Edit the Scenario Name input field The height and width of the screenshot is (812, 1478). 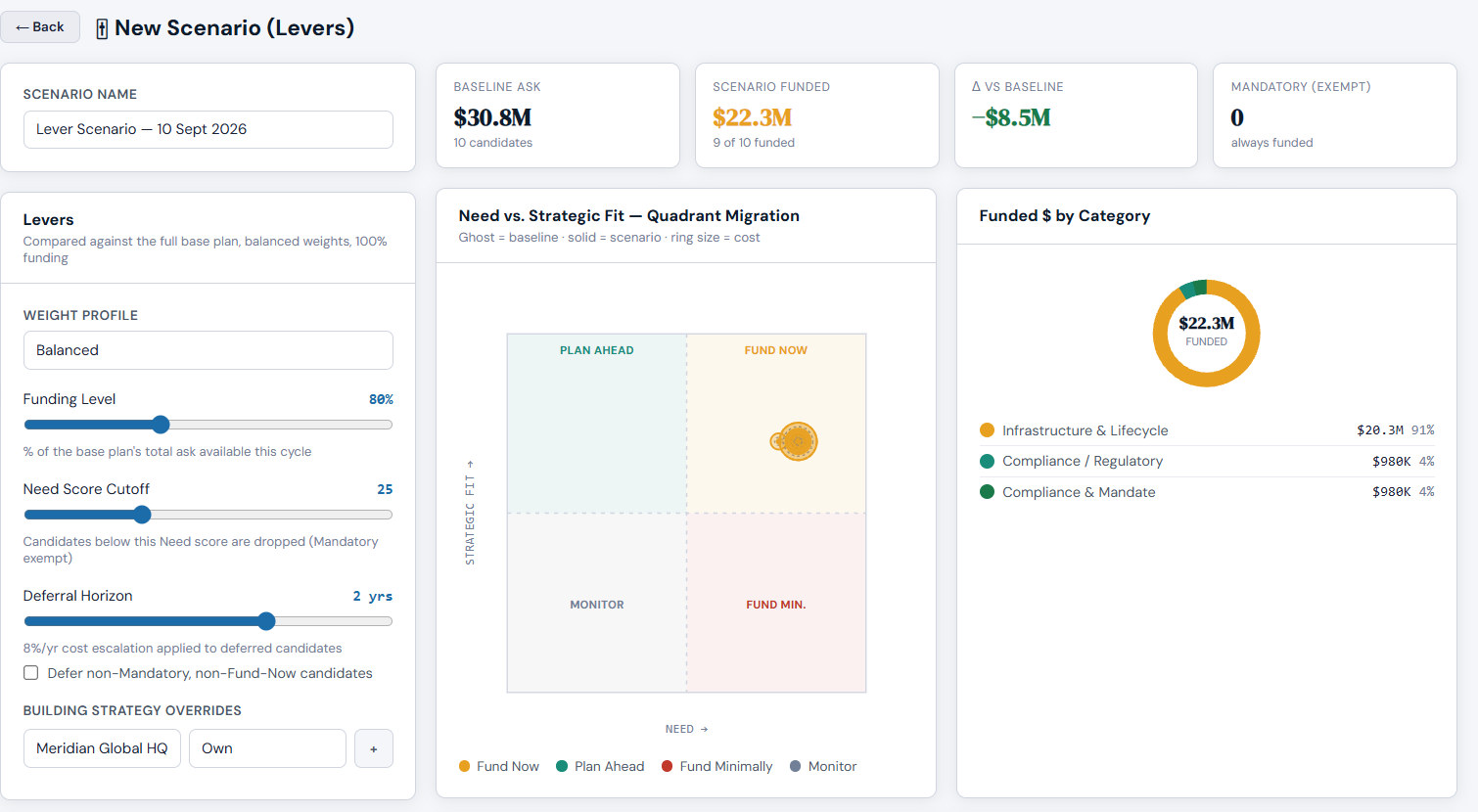[208, 129]
